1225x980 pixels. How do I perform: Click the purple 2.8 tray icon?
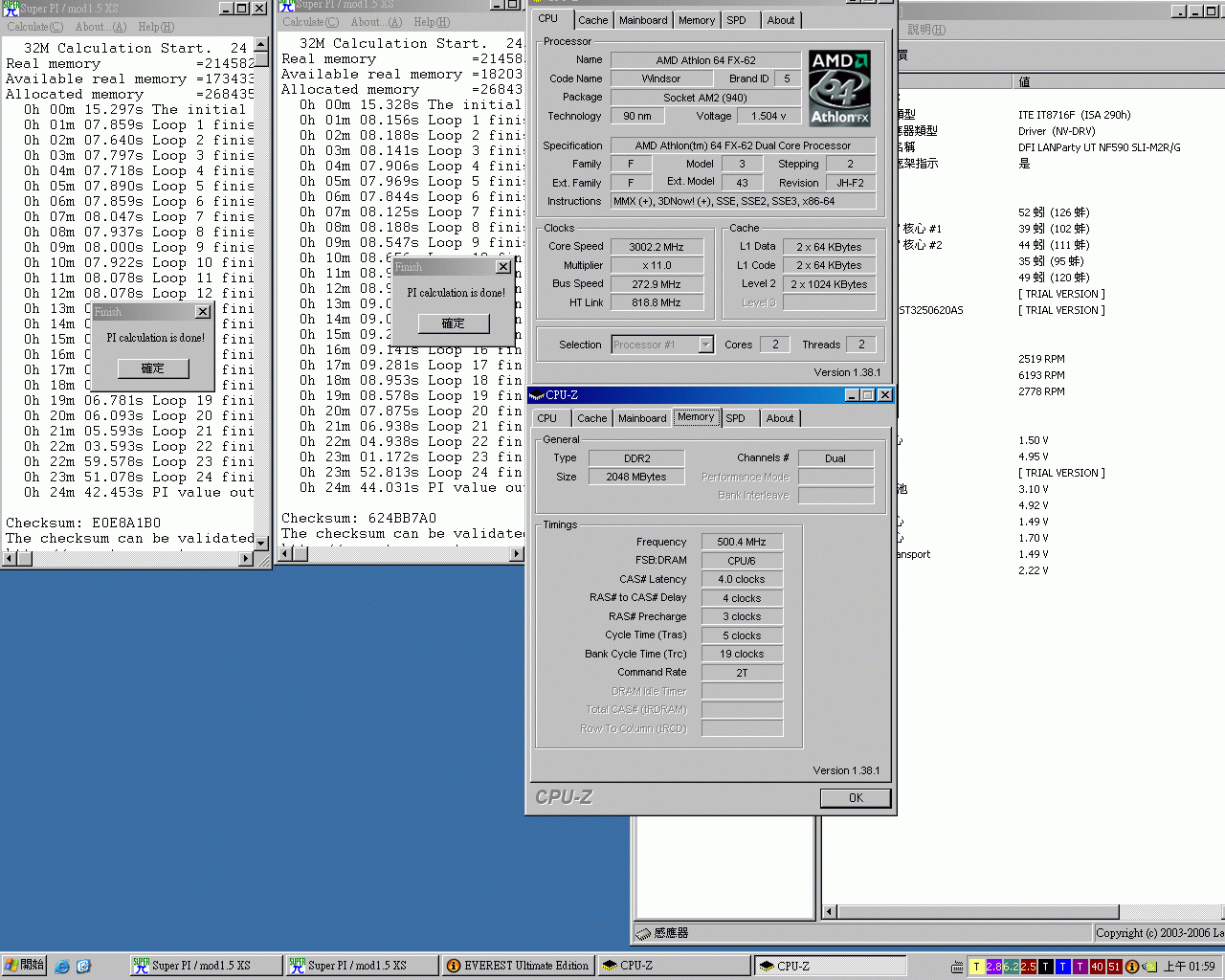[x=993, y=967]
